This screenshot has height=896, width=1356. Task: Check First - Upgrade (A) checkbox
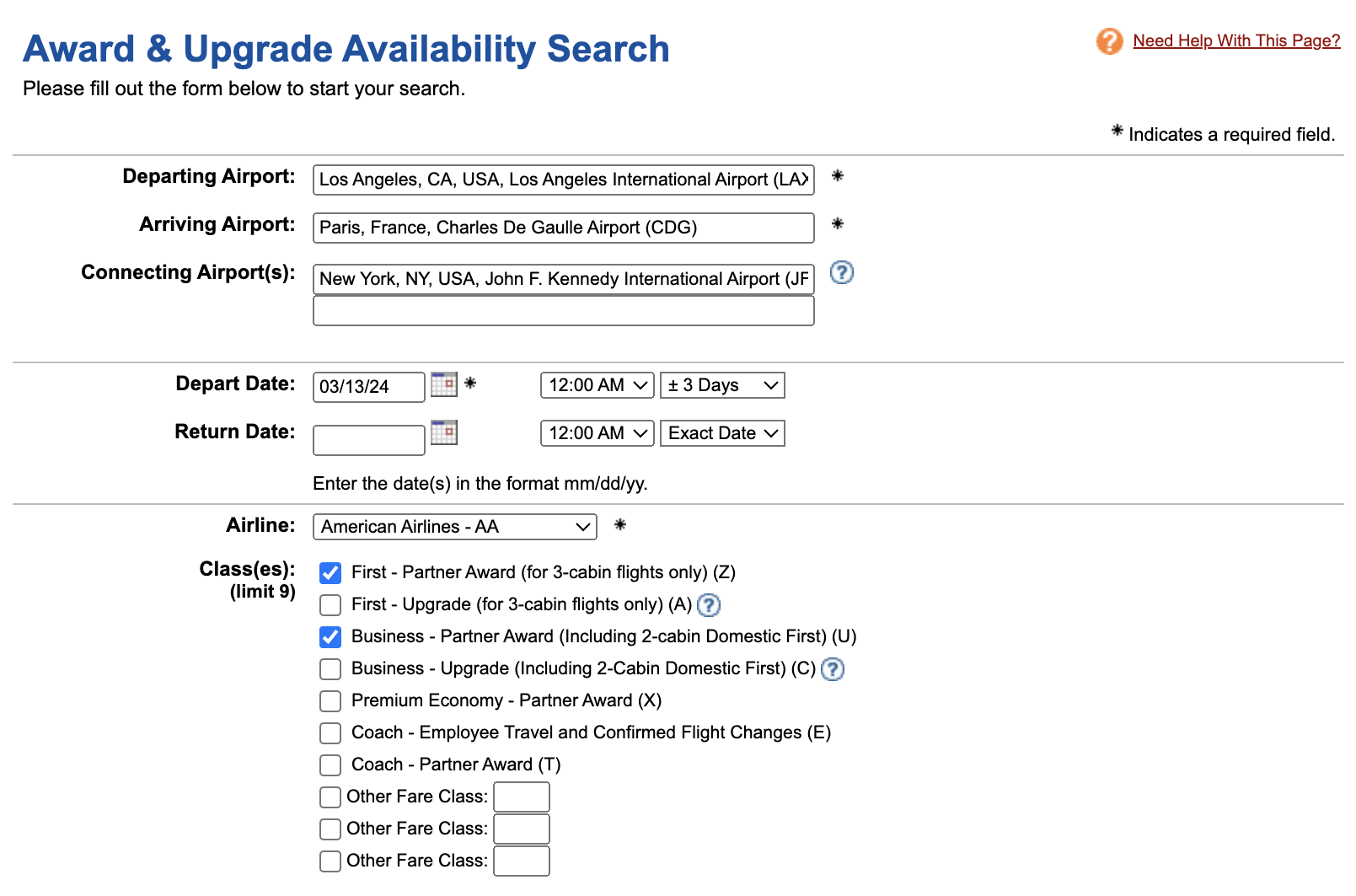click(x=330, y=605)
